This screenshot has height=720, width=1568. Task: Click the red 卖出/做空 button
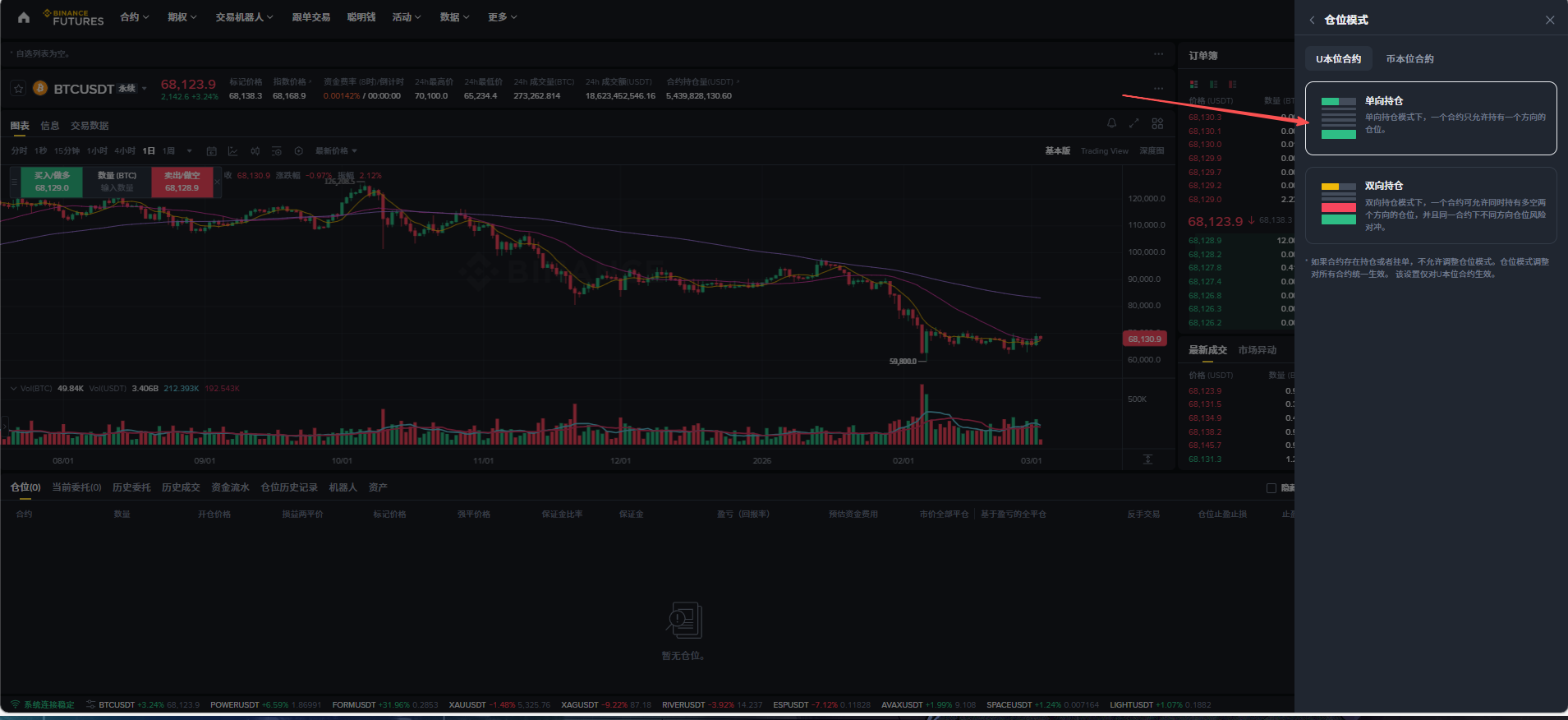tap(182, 182)
